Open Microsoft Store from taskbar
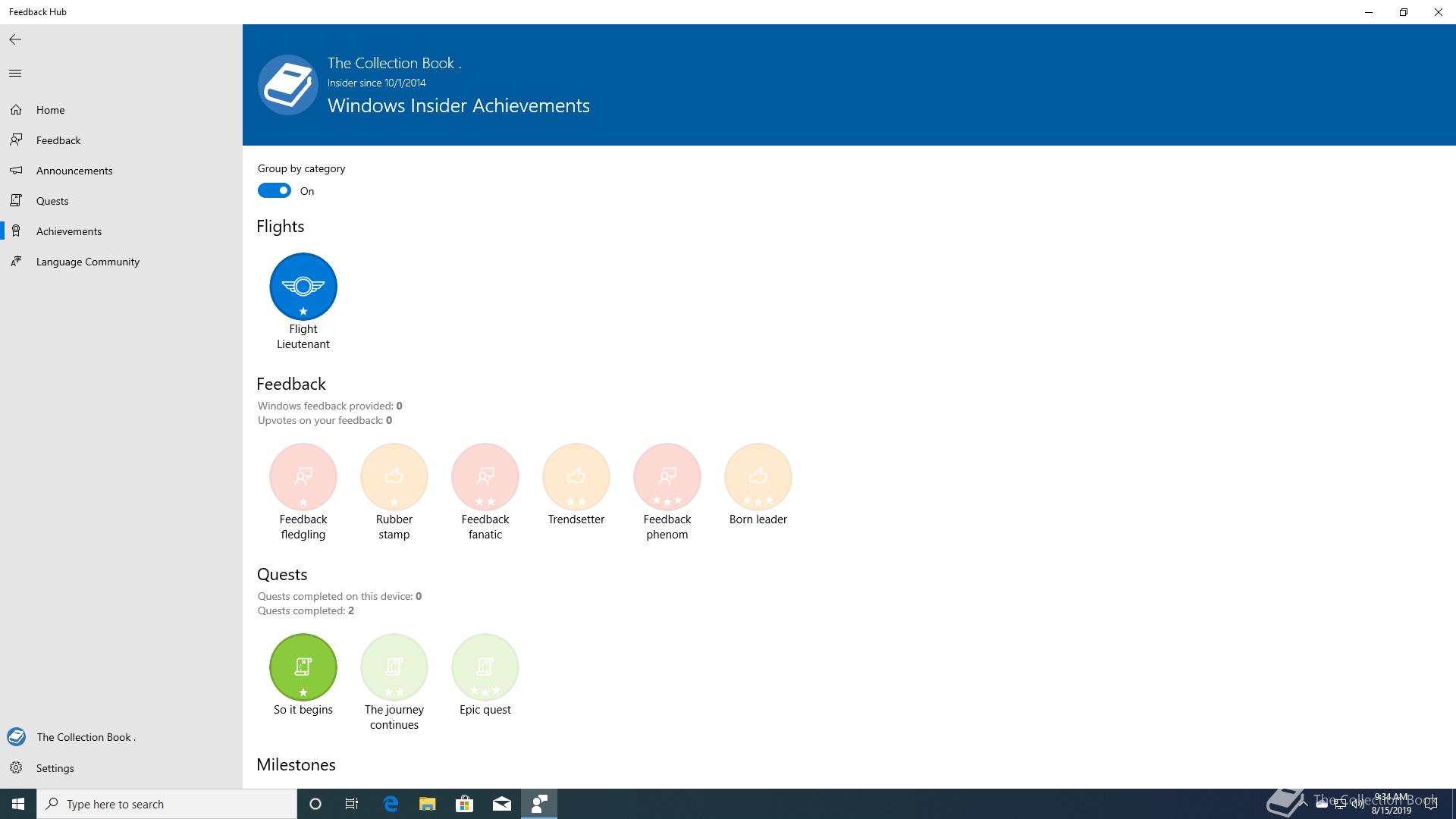Viewport: 1456px width, 819px height. pyautogui.click(x=465, y=804)
